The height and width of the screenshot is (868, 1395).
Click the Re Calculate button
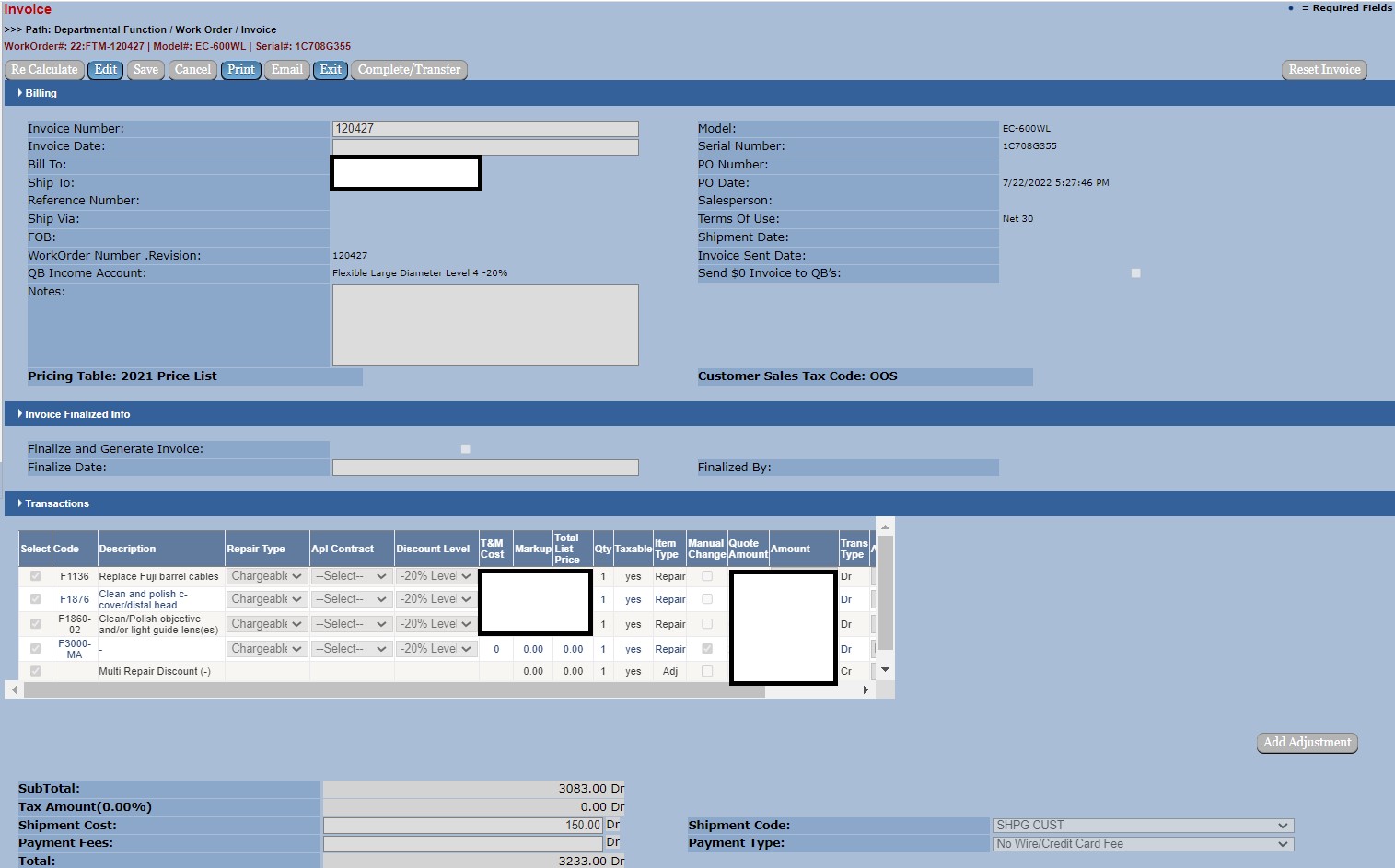[44, 70]
